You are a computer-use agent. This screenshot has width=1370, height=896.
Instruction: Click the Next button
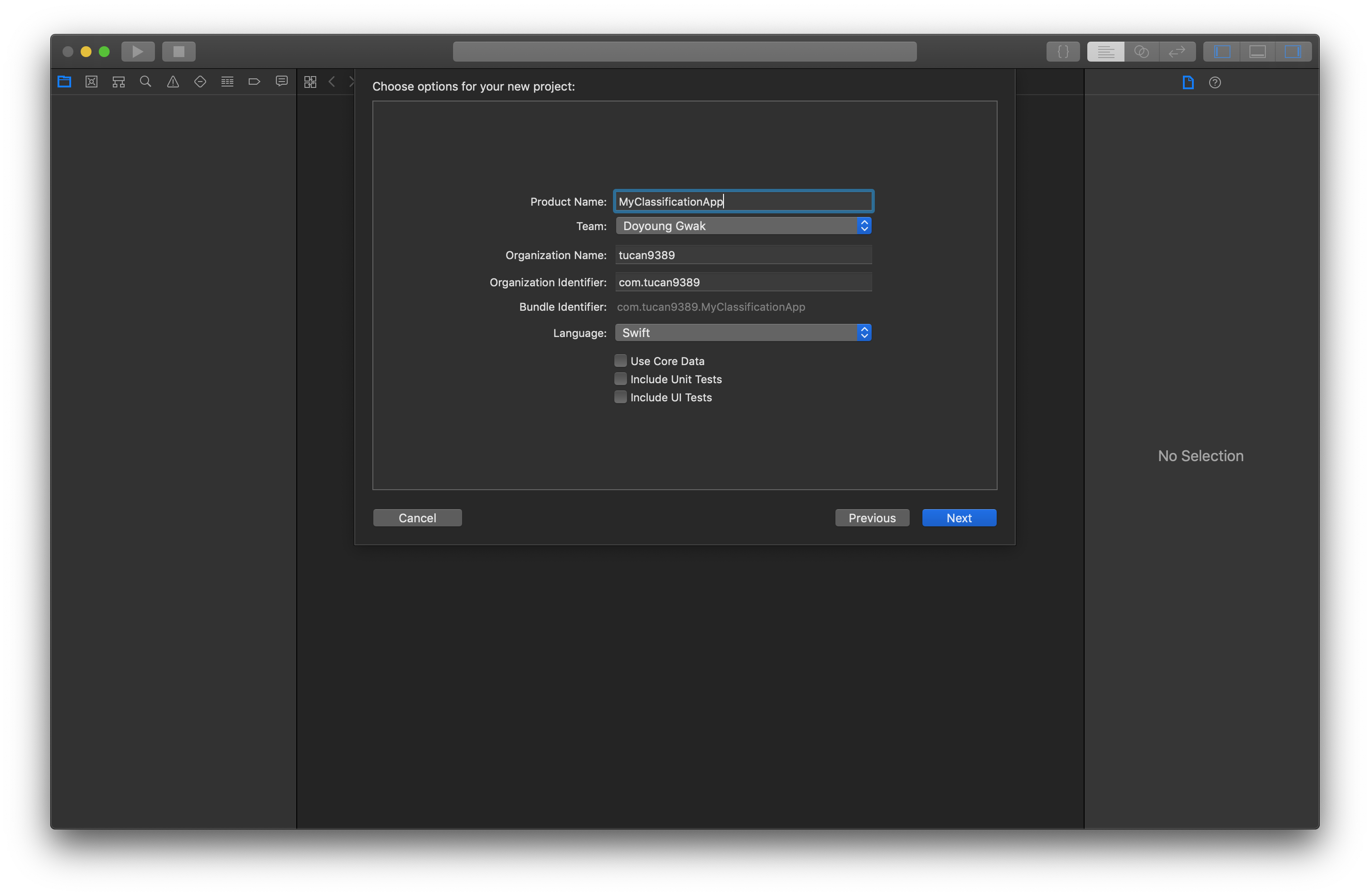coord(959,518)
